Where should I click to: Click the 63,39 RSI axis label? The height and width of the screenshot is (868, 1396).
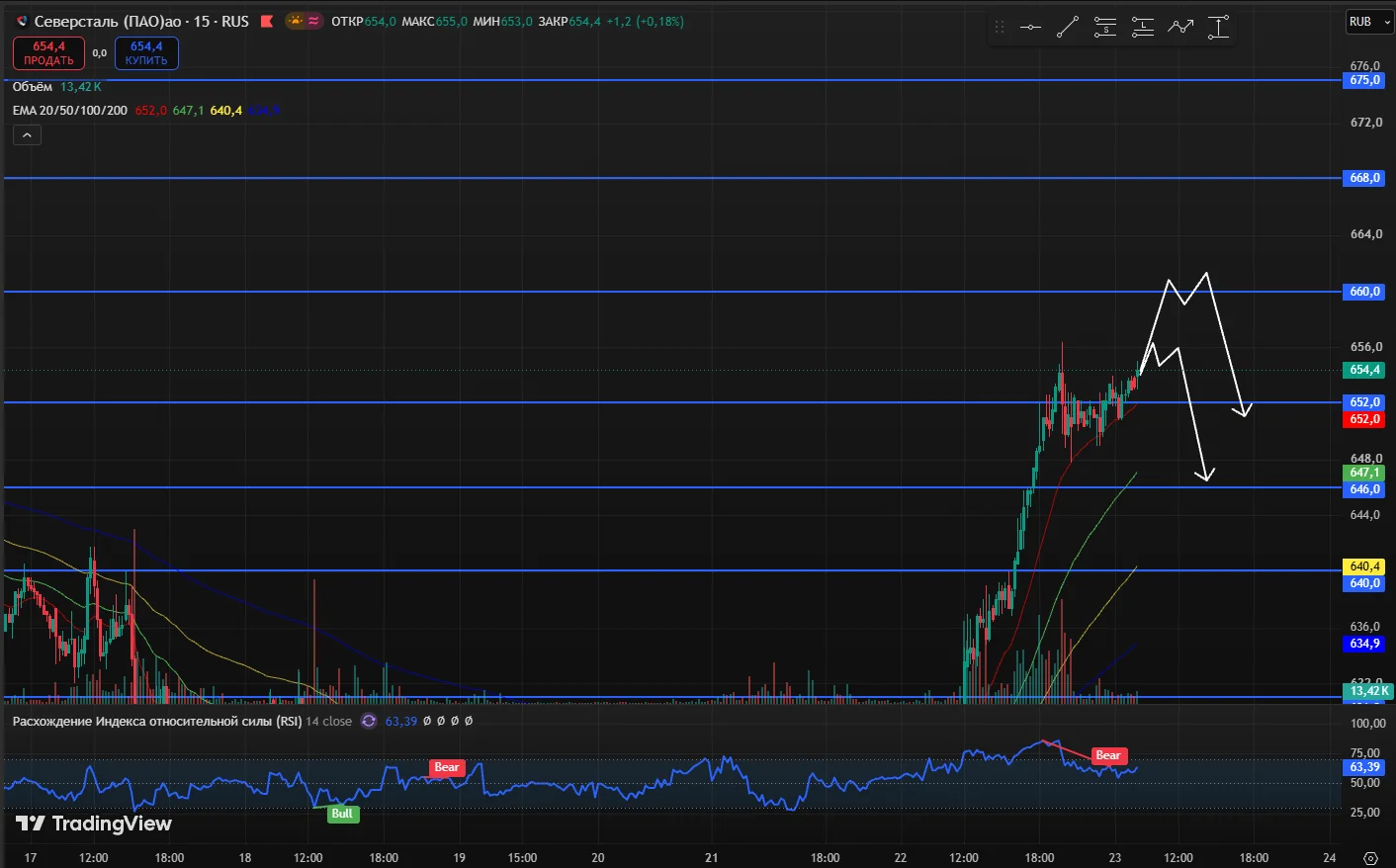tap(1365, 767)
